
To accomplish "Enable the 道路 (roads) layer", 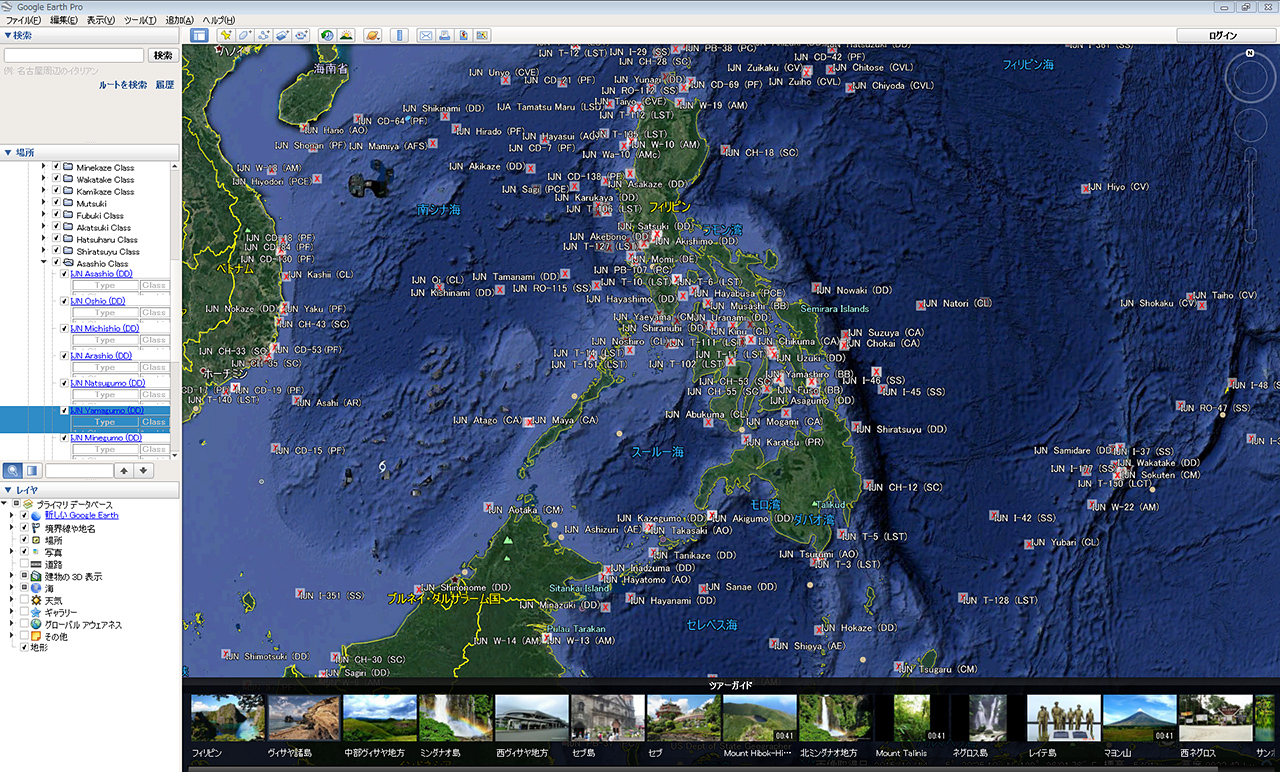I will [x=24, y=564].
